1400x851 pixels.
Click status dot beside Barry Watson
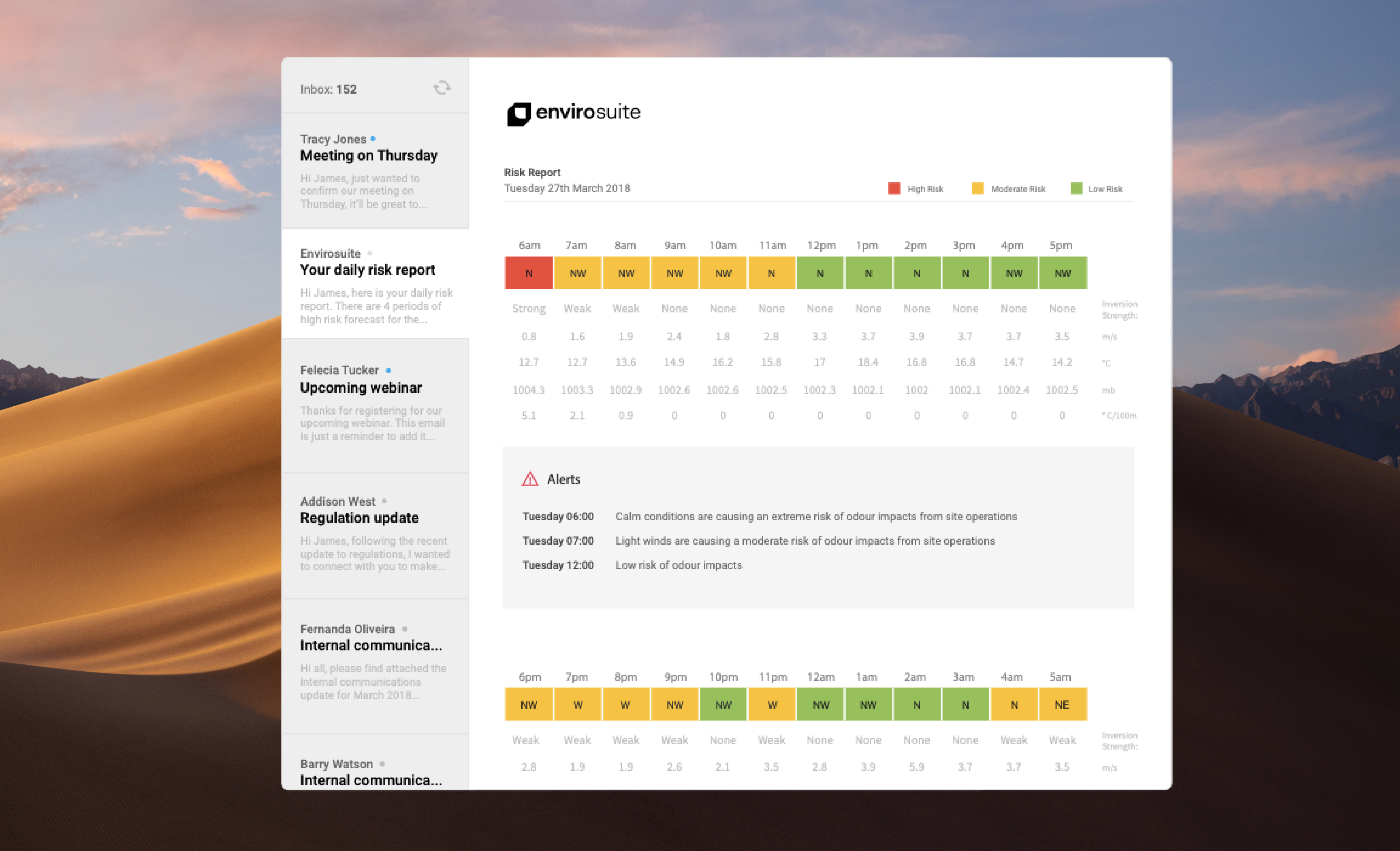click(x=383, y=763)
